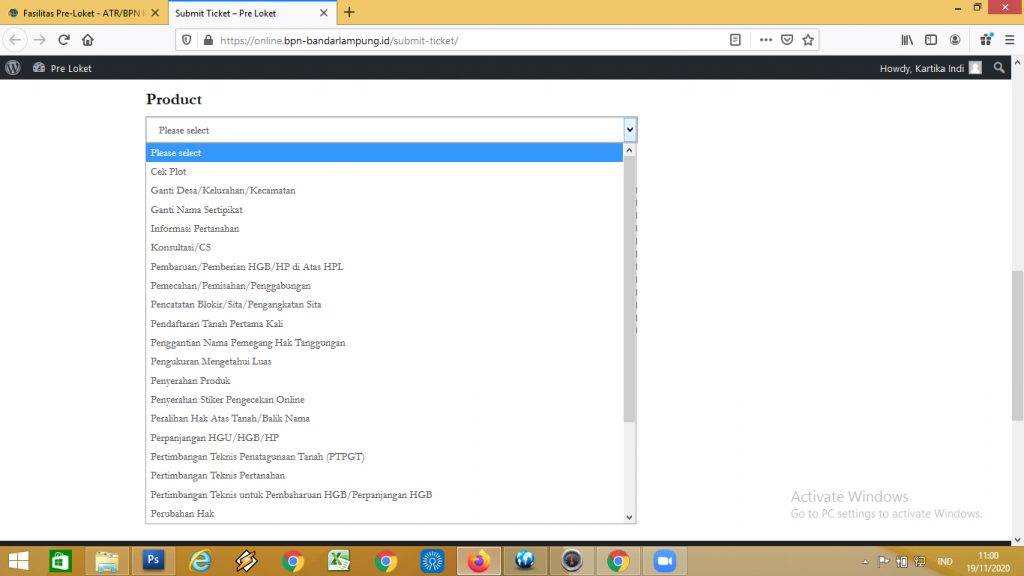This screenshot has width=1024, height=576.
Task: Open Photoshop from the taskbar
Action: point(154,561)
